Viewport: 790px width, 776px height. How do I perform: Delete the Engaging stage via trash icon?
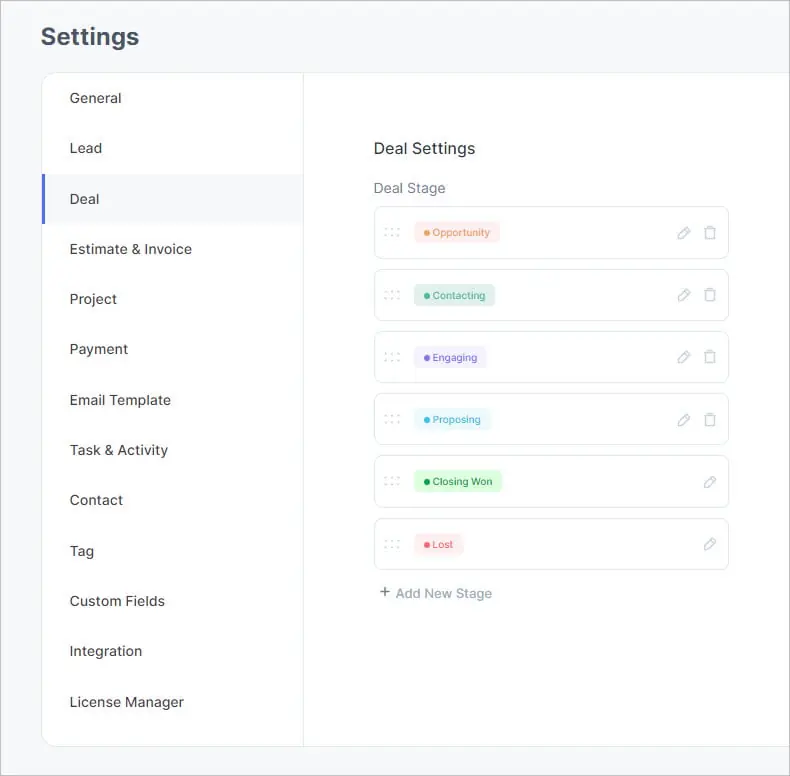click(x=710, y=357)
